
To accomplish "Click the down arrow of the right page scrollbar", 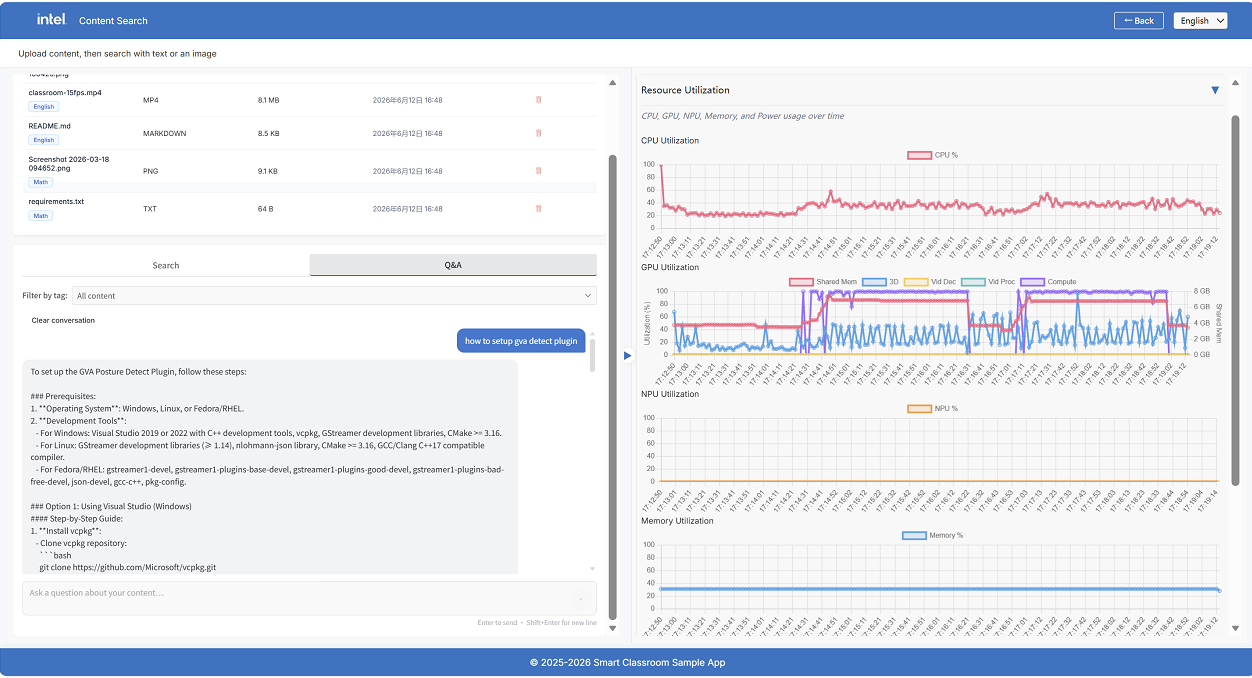I will (x=1235, y=629).
